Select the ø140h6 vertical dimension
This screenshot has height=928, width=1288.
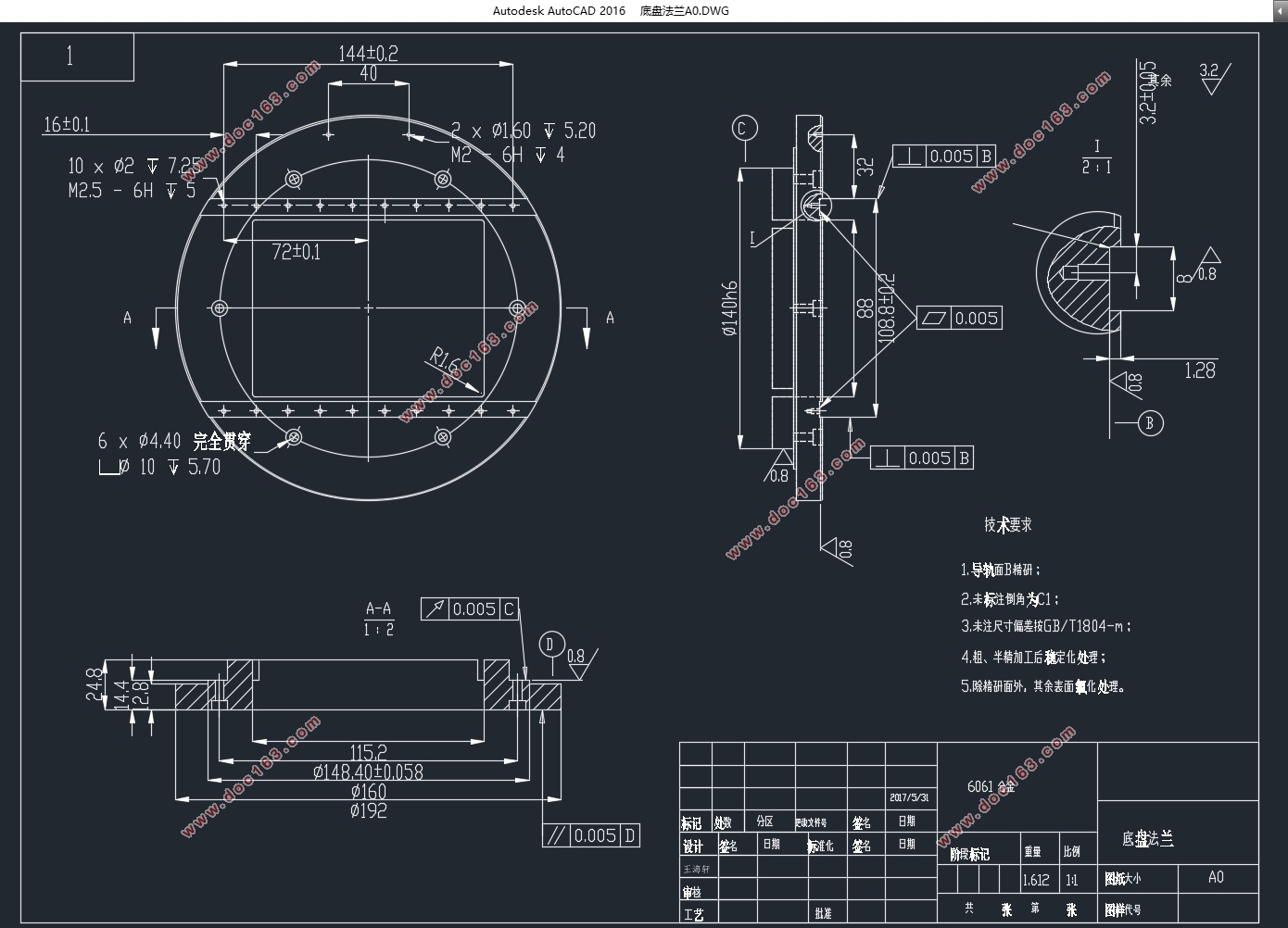728,307
